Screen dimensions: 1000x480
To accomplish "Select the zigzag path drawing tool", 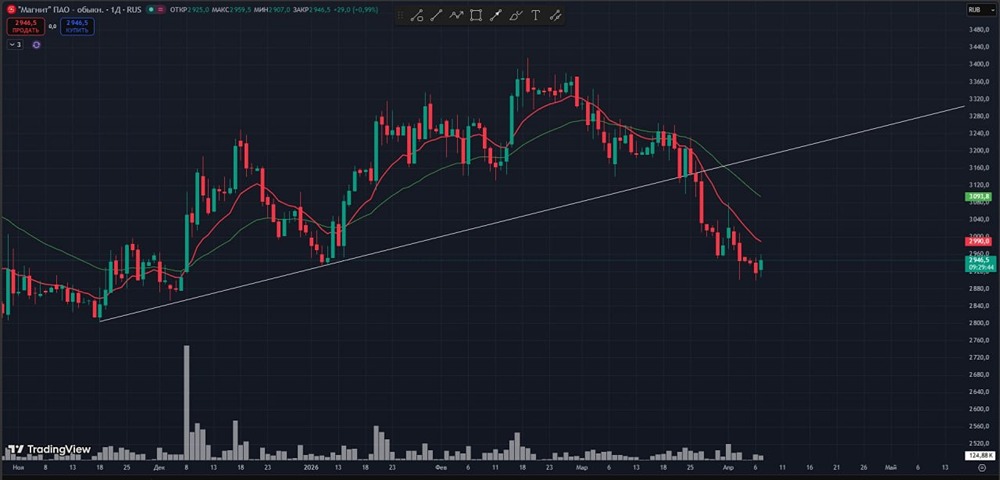I will (456, 15).
